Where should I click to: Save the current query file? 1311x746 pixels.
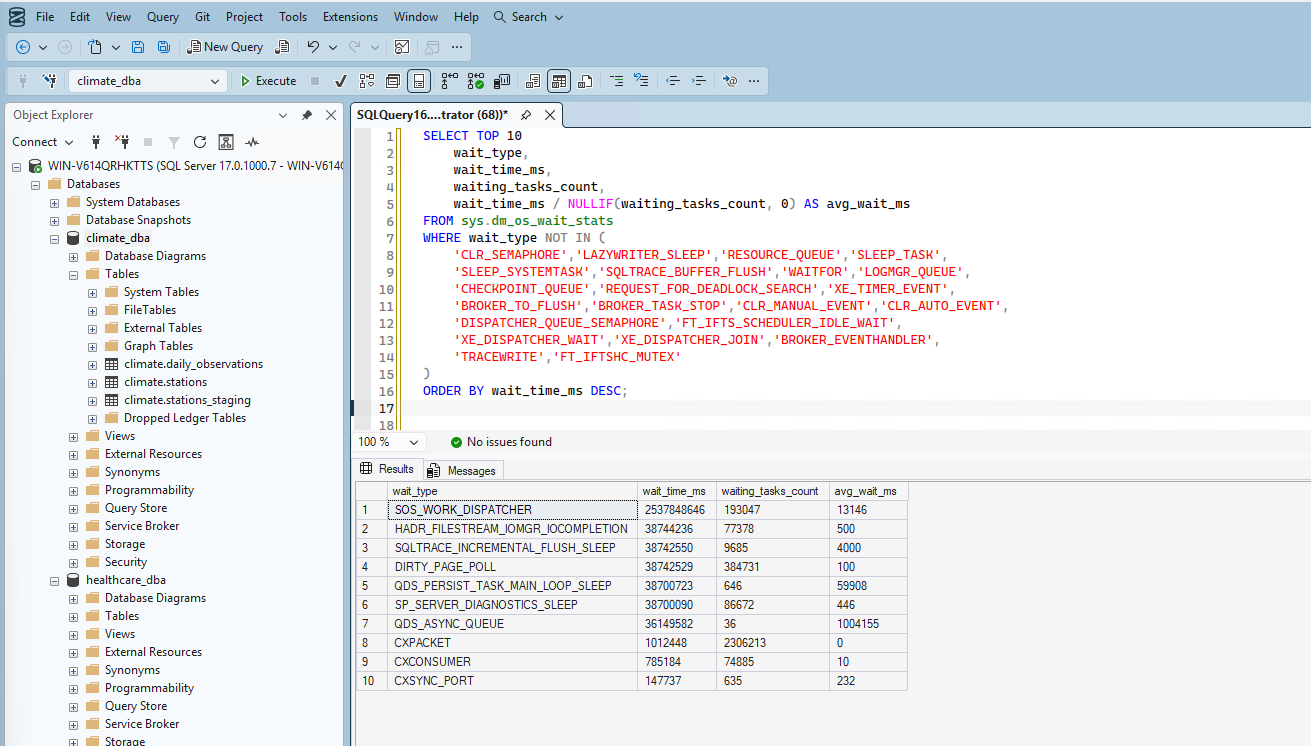coord(138,47)
